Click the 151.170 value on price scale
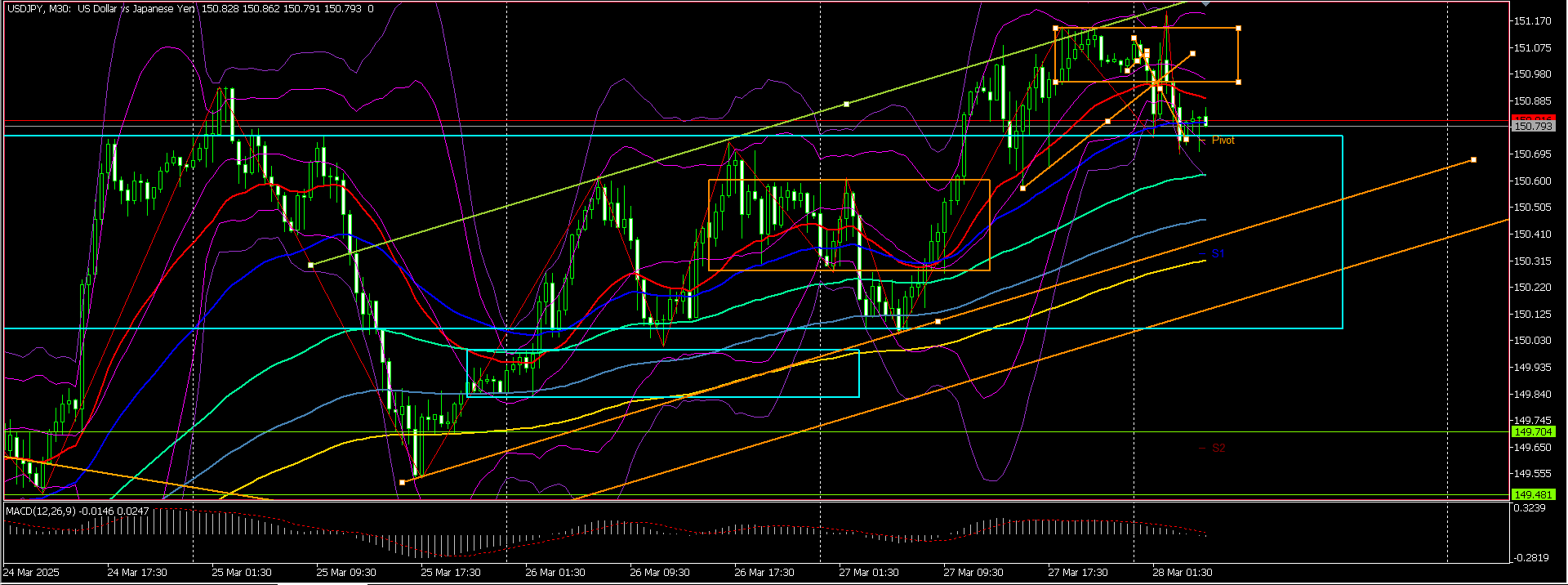The image size is (1568, 585). (x=1532, y=21)
